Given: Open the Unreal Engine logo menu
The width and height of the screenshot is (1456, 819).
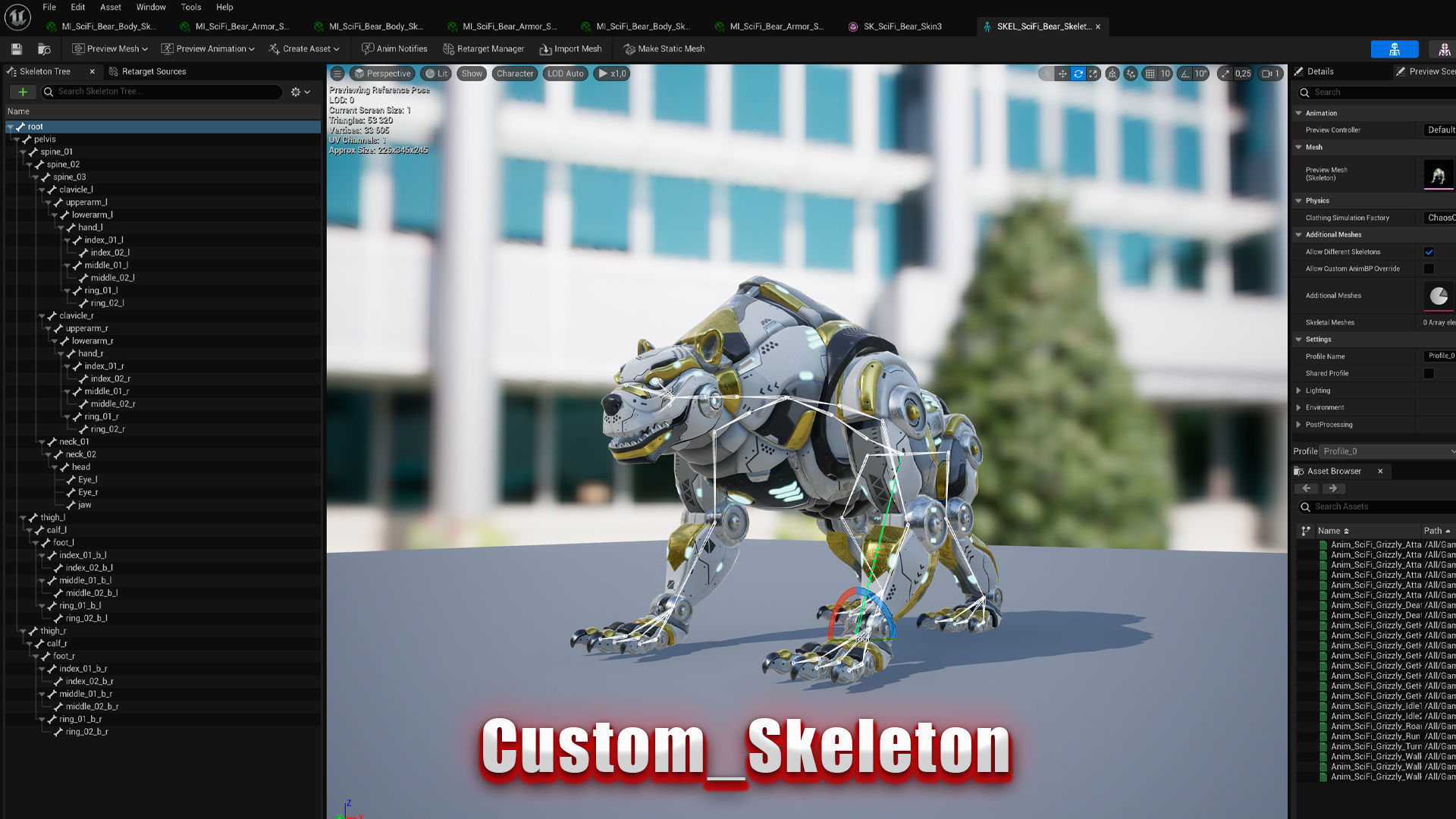Looking at the screenshot, I should 17,17.
